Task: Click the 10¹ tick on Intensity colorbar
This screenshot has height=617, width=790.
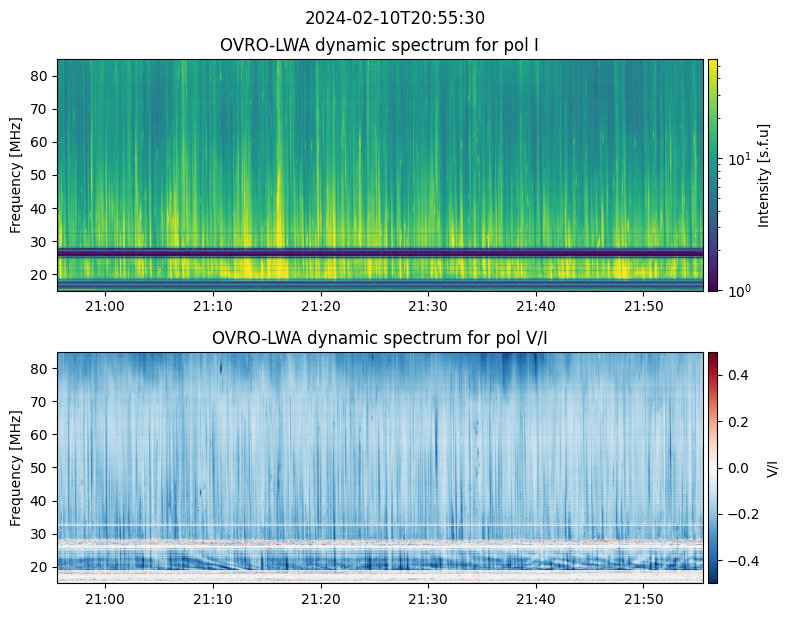Action: (x=736, y=159)
